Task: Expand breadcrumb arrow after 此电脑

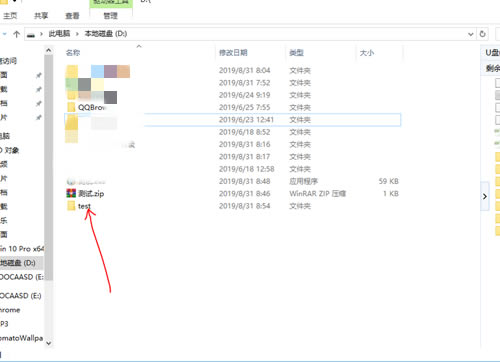Action: coord(77,34)
